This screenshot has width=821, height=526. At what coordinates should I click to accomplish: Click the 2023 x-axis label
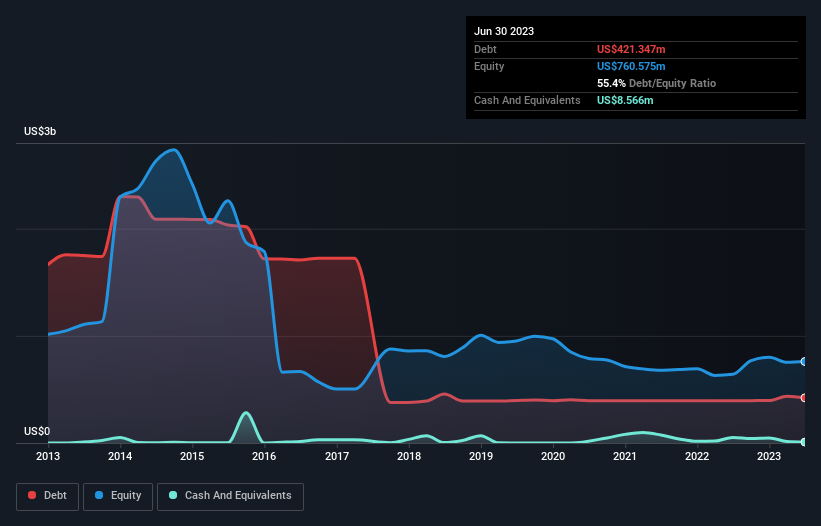(x=769, y=456)
